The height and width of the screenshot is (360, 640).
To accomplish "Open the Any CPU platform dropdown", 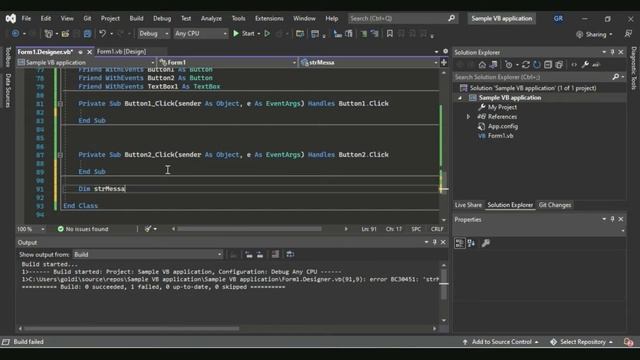I will (200, 33).
